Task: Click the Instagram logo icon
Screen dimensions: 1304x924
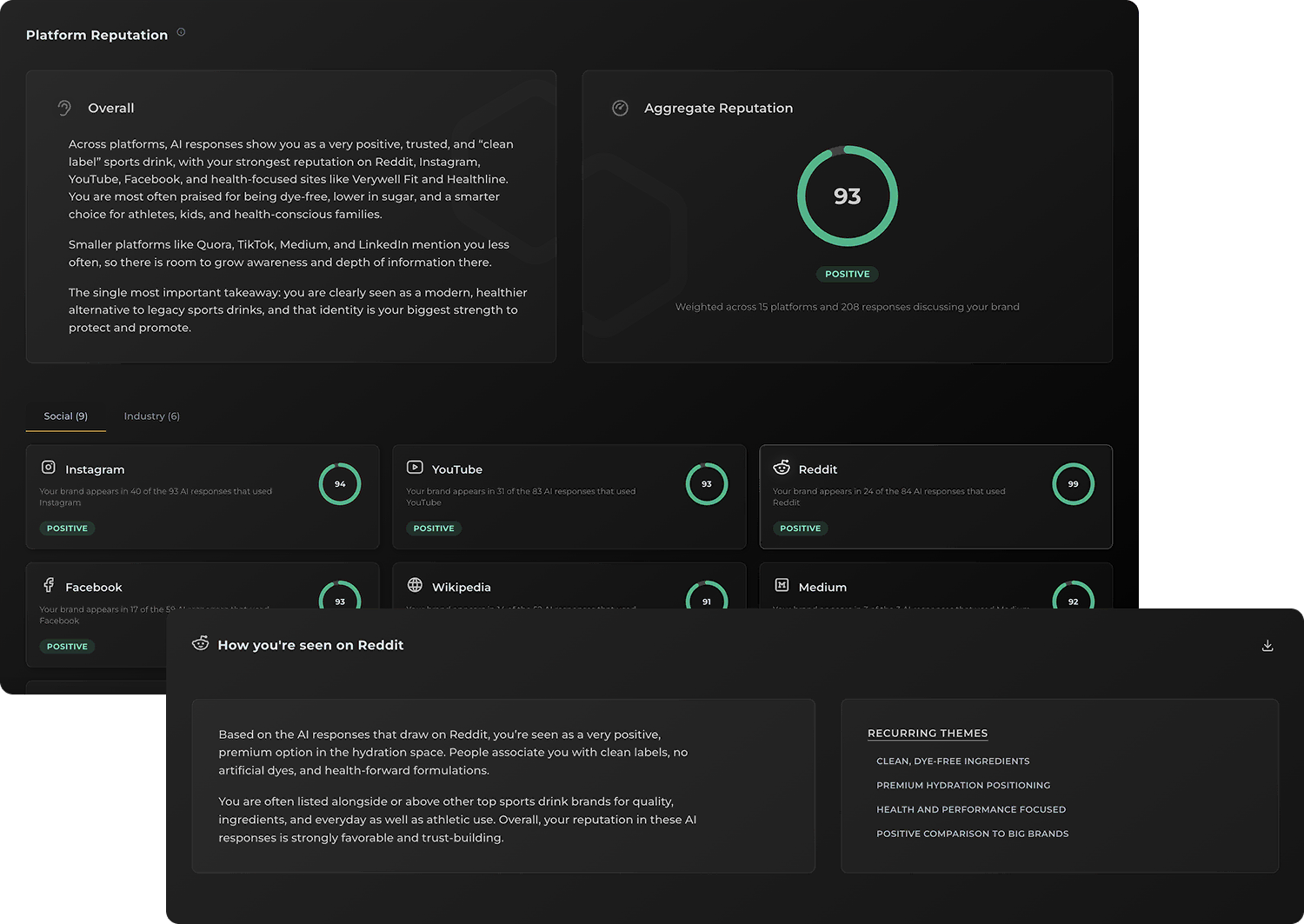Action: pyautogui.click(x=49, y=468)
